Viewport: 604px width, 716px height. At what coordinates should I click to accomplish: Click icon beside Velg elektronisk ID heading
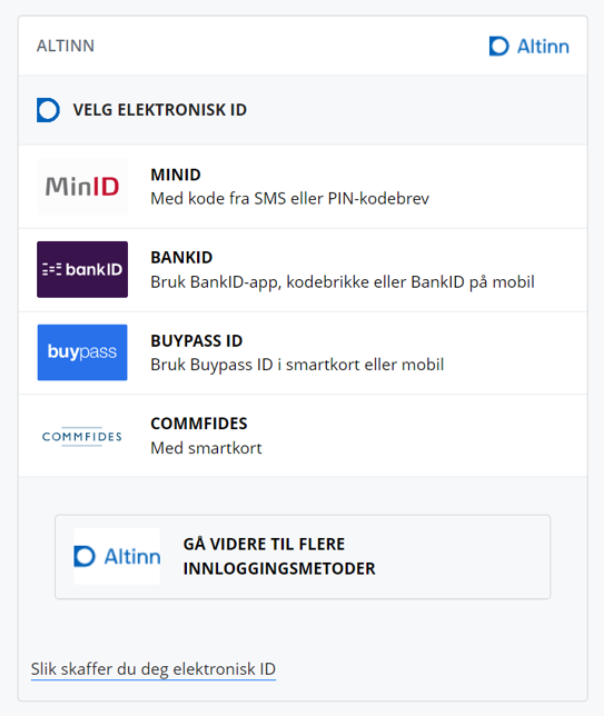48,110
